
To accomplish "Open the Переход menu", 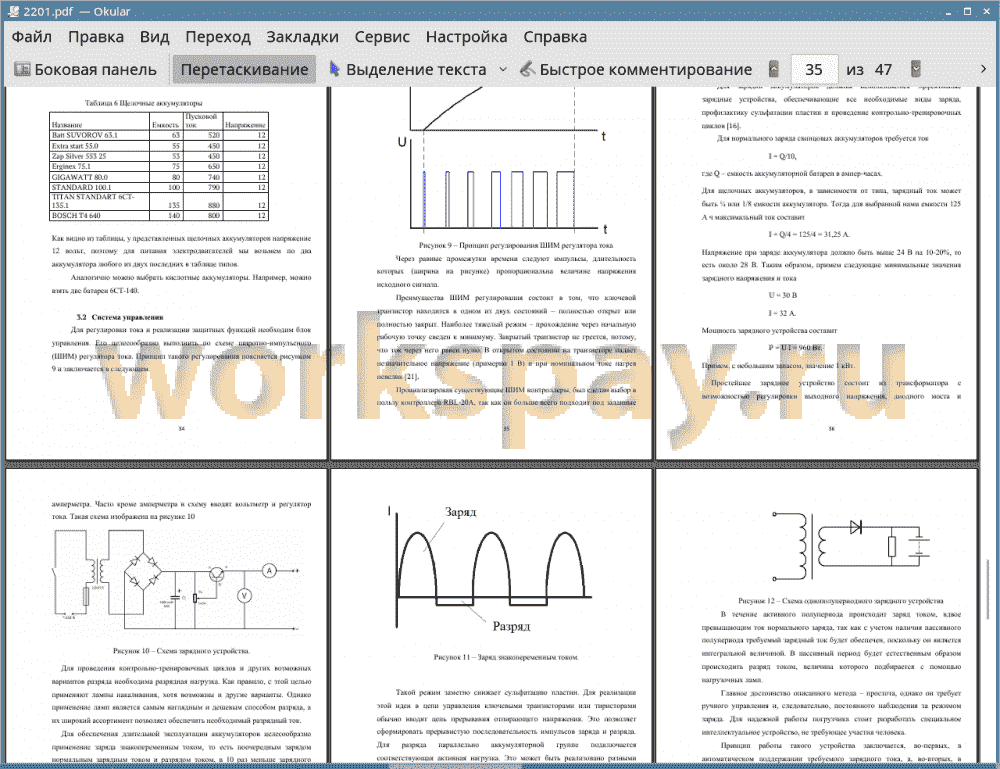I will click(218, 37).
